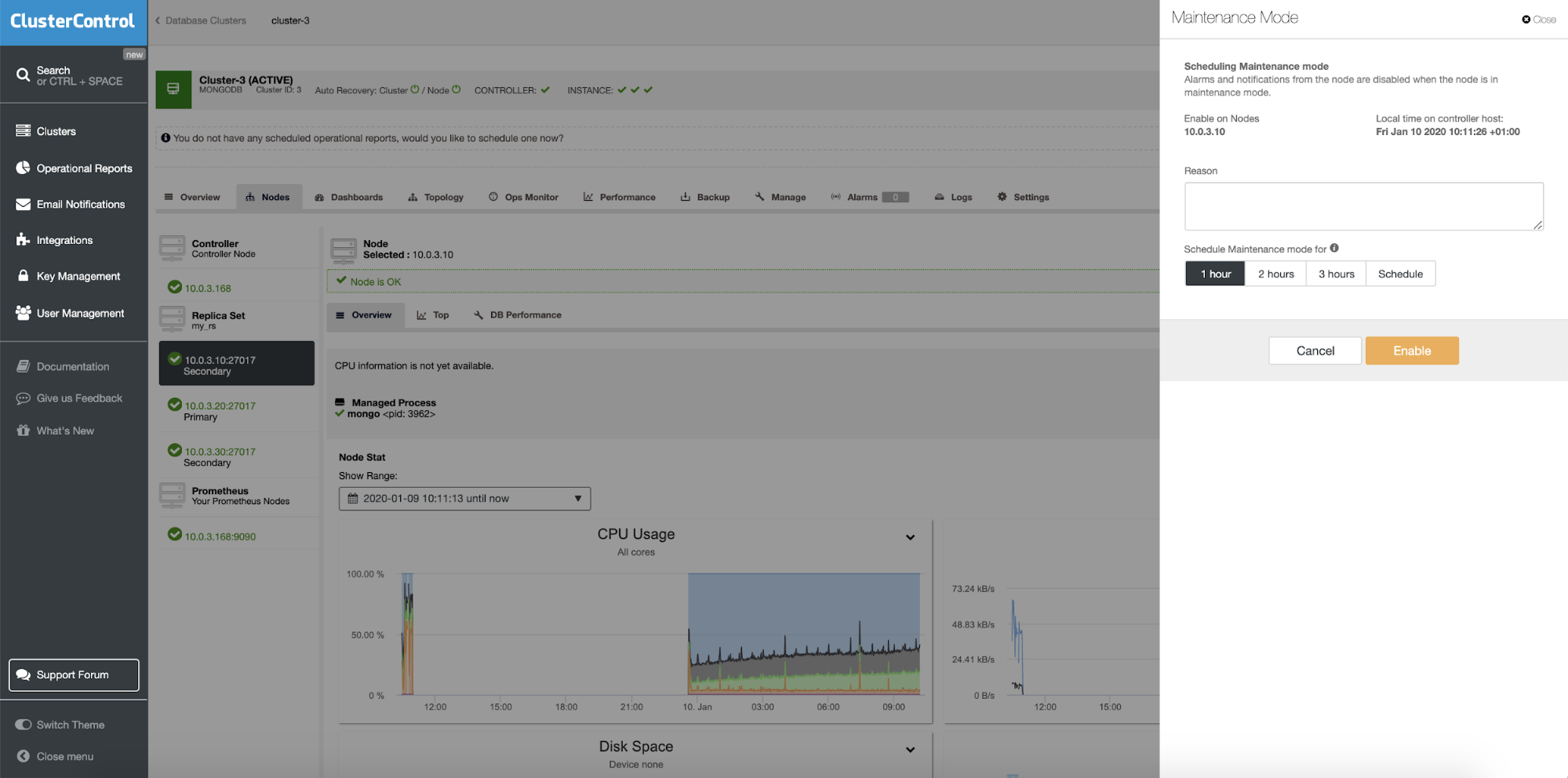Screen dimensions: 1568x778
Task: Open Key Management
Action: click(78, 276)
